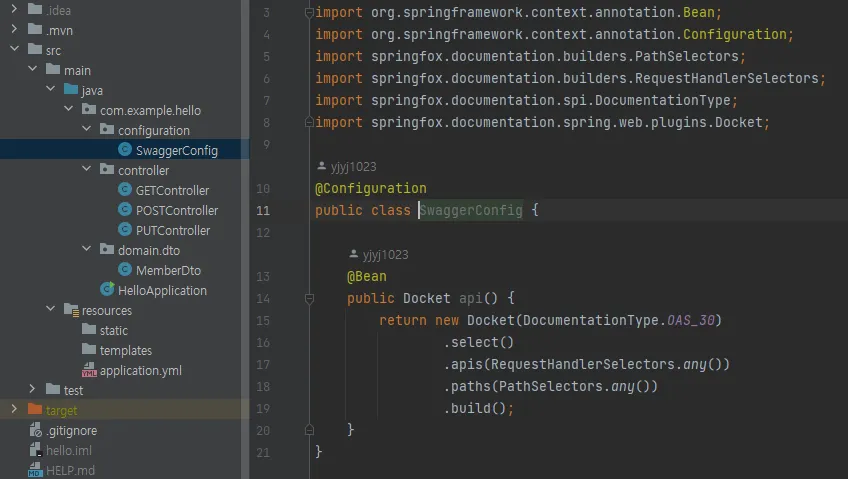Click method end fold marker at line 20

[x=309, y=430]
